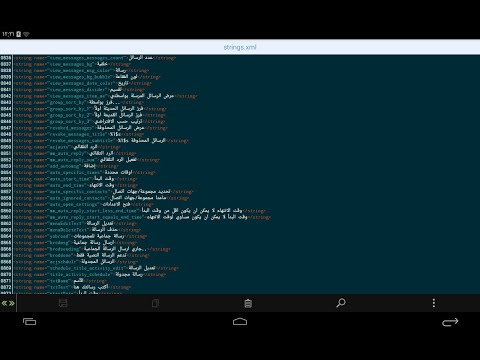This screenshot has height=360, width=480.
Task: Click the me_auto_reply_sum string line
Action: pyautogui.click(x=87, y=160)
